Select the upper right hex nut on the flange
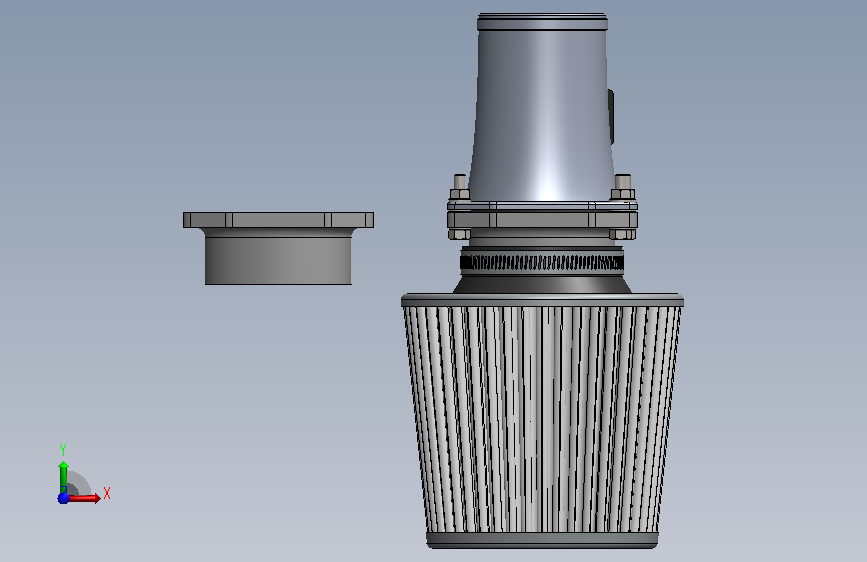Screen dimensions: 867x562 [623, 194]
